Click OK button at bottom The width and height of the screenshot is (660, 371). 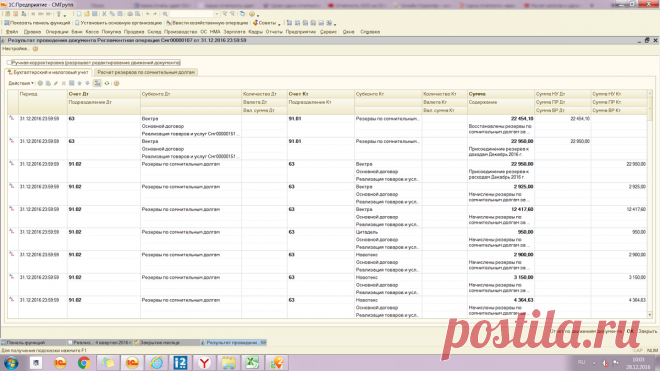[630, 331]
